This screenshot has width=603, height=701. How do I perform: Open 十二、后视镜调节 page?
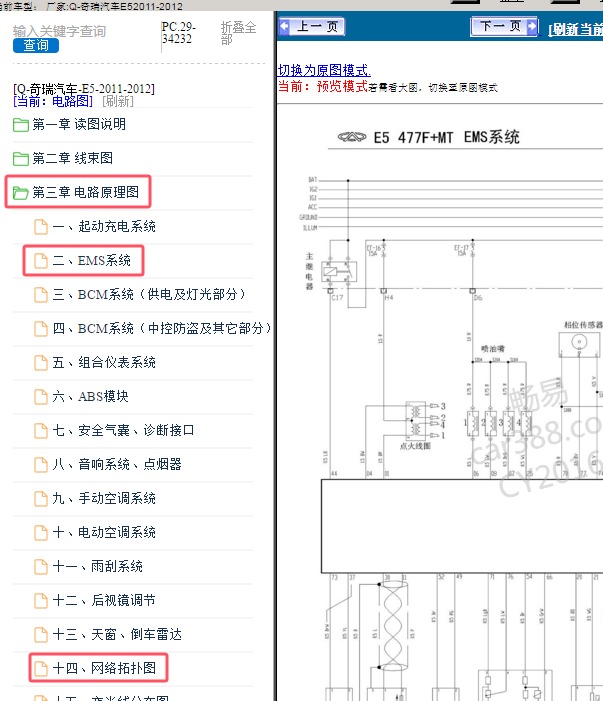[104, 600]
